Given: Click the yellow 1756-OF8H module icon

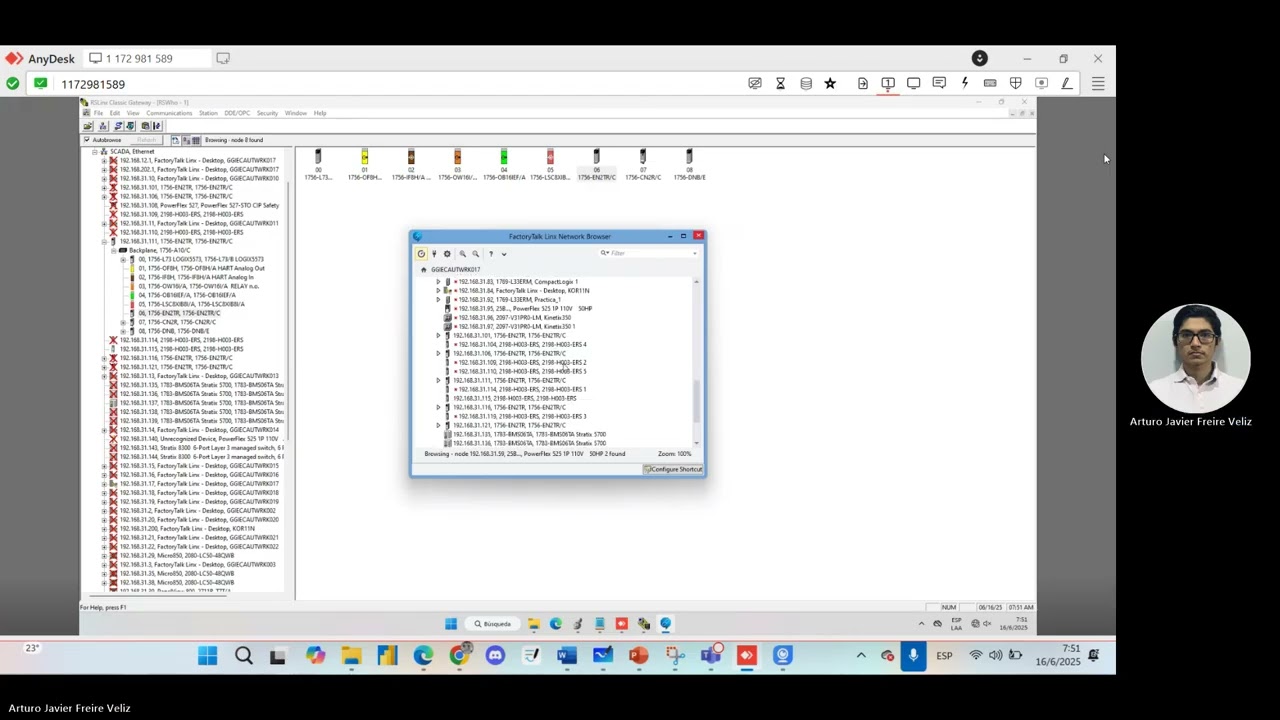Looking at the screenshot, I should [x=365, y=157].
